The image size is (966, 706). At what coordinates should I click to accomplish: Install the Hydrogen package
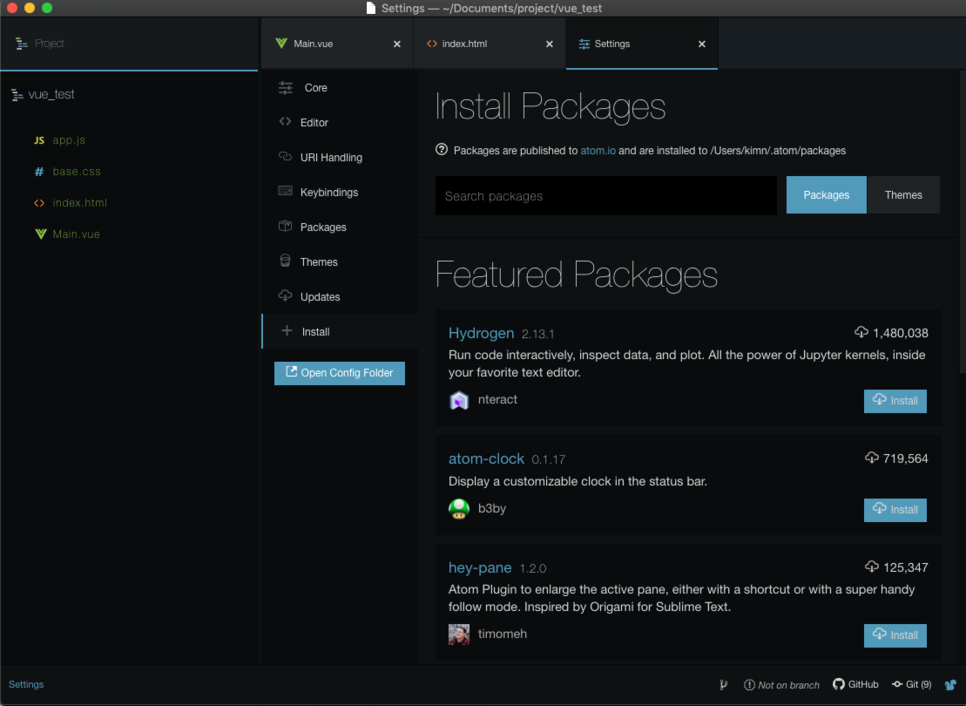coord(895,400)
